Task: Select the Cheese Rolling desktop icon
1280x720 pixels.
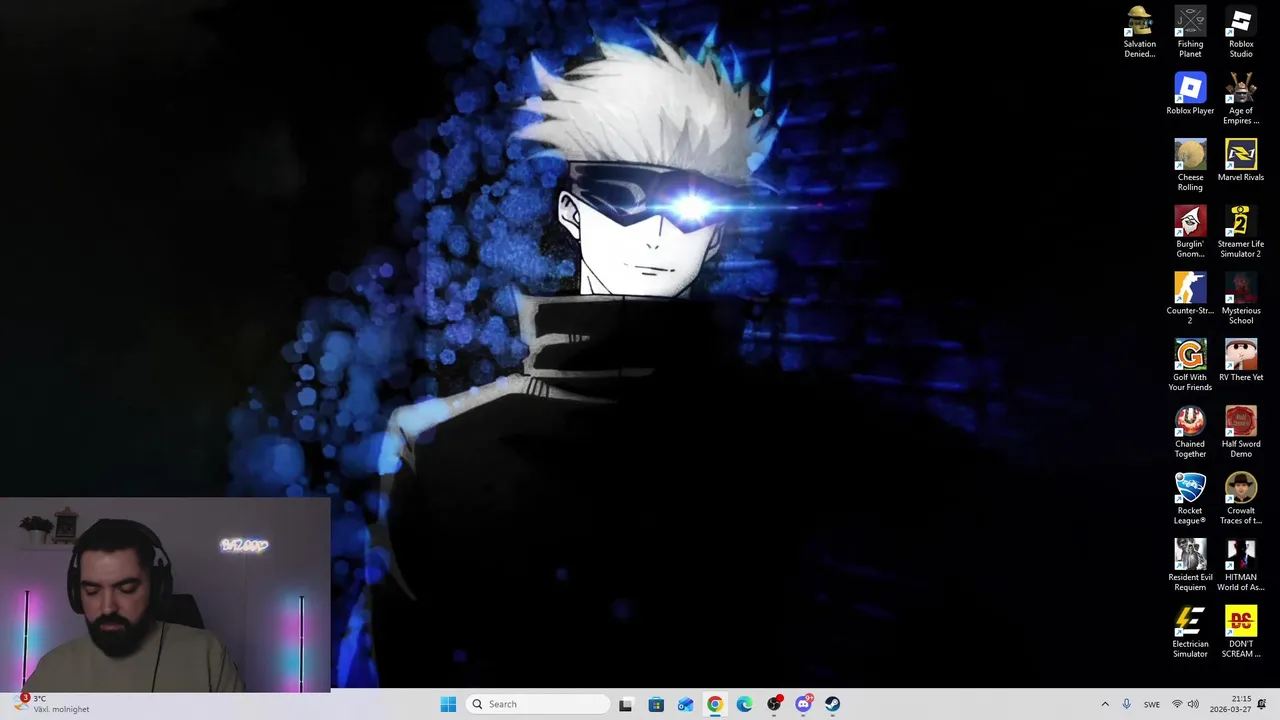Action: 1190,166
